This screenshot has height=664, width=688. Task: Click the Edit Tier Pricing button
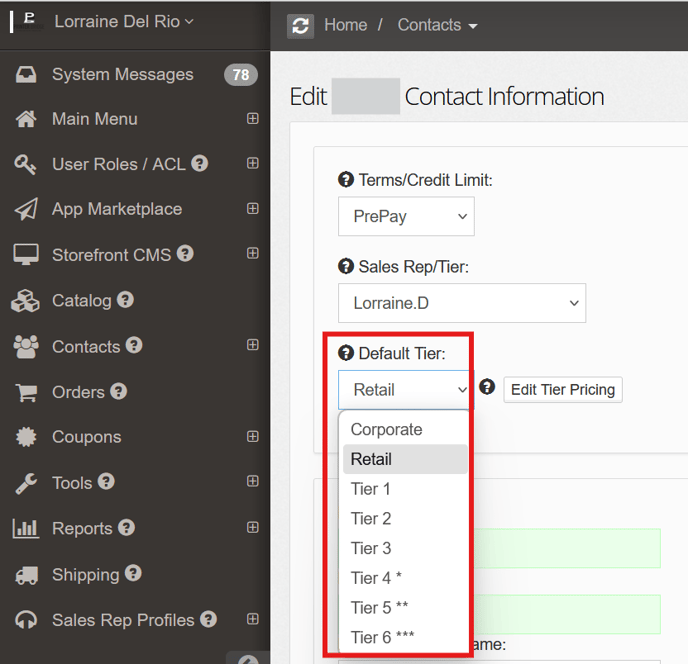click(x=563, y=389)
